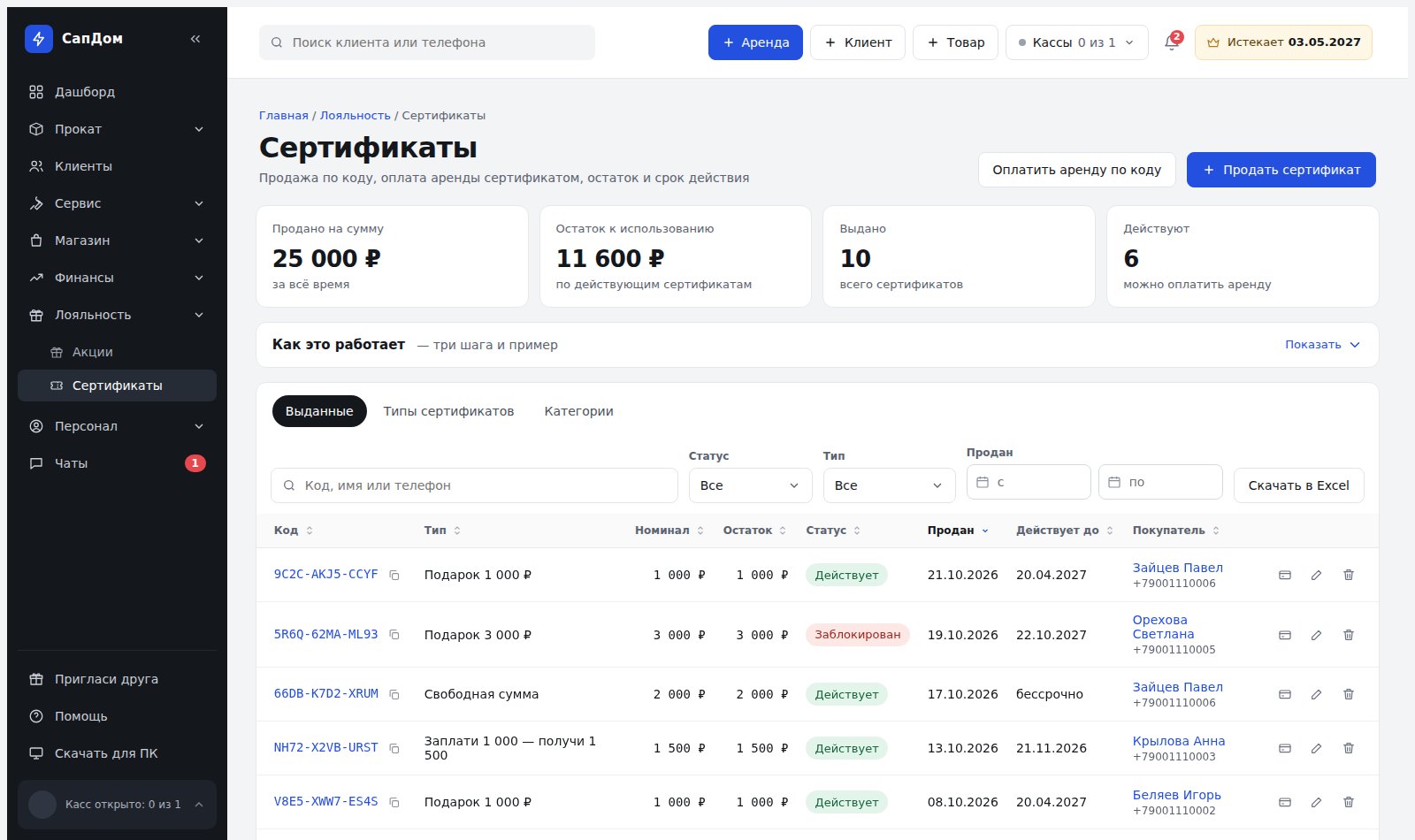The height and width of the screenshot is (840, 1415).
Task: Open Акции under Лояльность
Action: pyautogui.click(x=117, y=352)
